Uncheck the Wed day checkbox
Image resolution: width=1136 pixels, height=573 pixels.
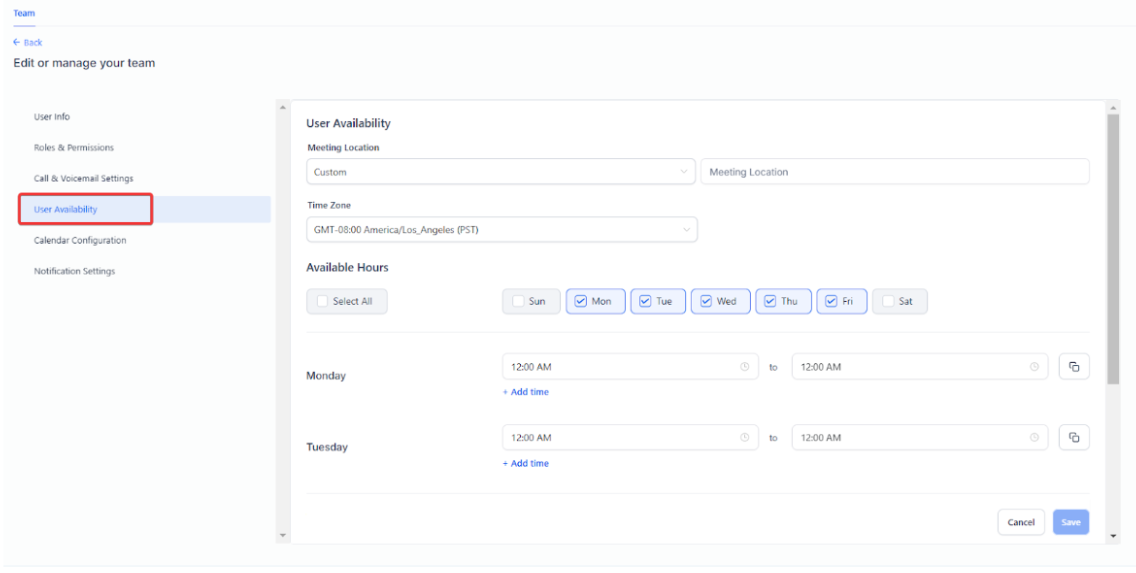point(707,301)
